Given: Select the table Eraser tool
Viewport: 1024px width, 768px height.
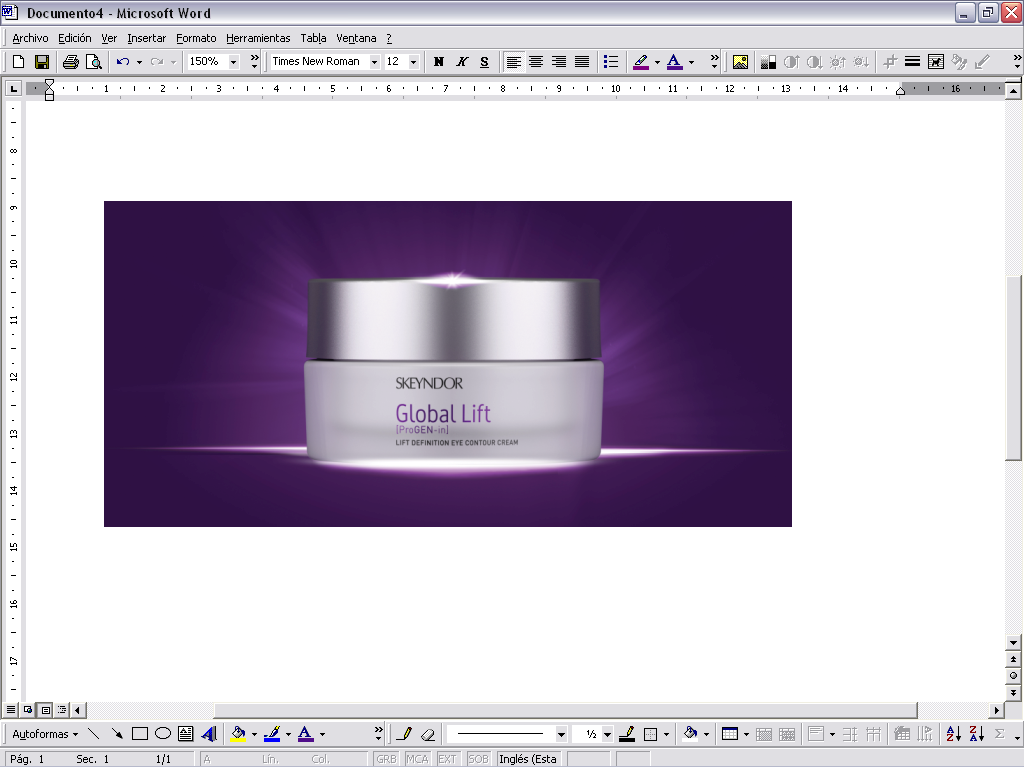Looking at the screenshot, I should [x=428, y=733].
